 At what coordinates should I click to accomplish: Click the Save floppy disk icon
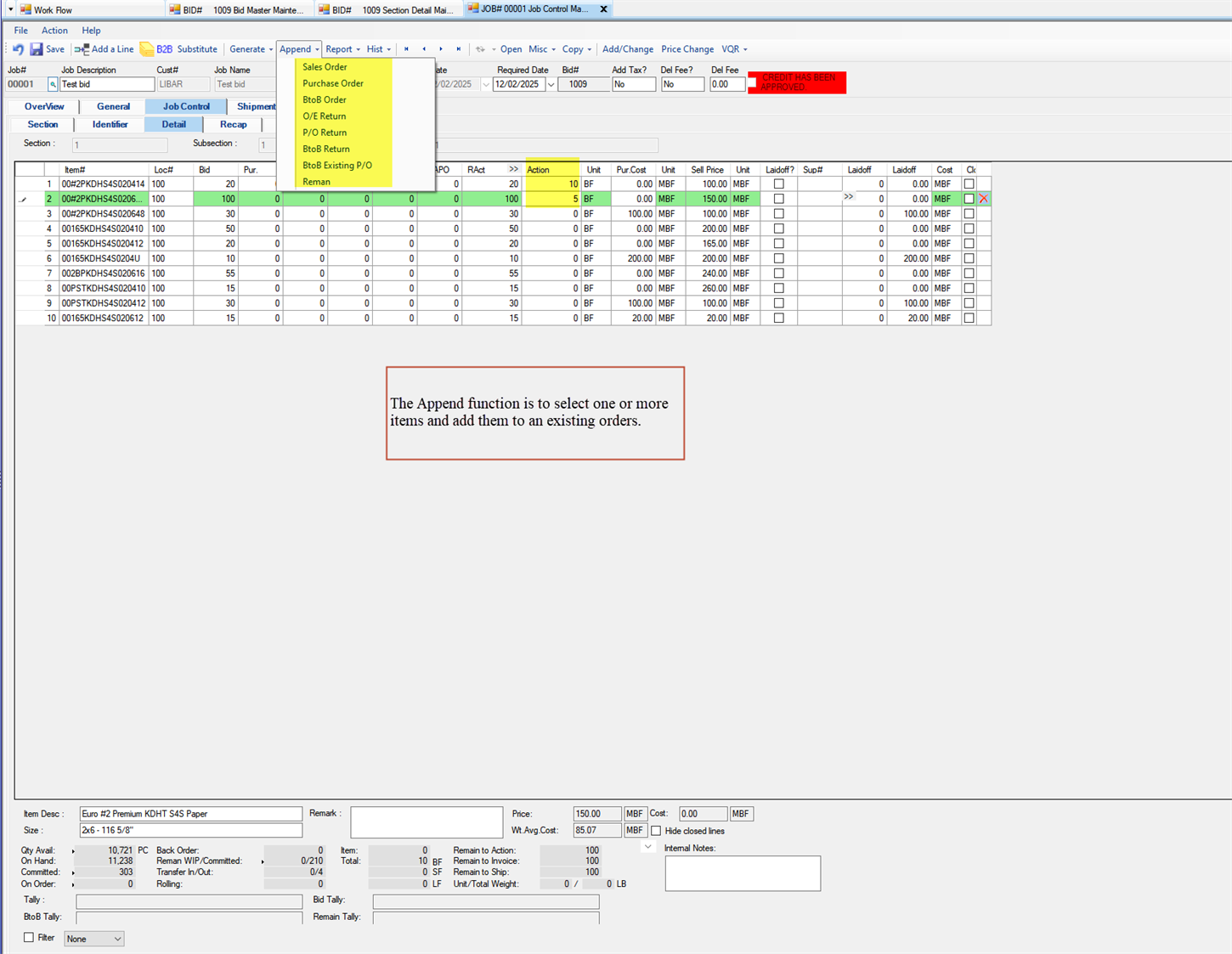click(x=37, y=49)
